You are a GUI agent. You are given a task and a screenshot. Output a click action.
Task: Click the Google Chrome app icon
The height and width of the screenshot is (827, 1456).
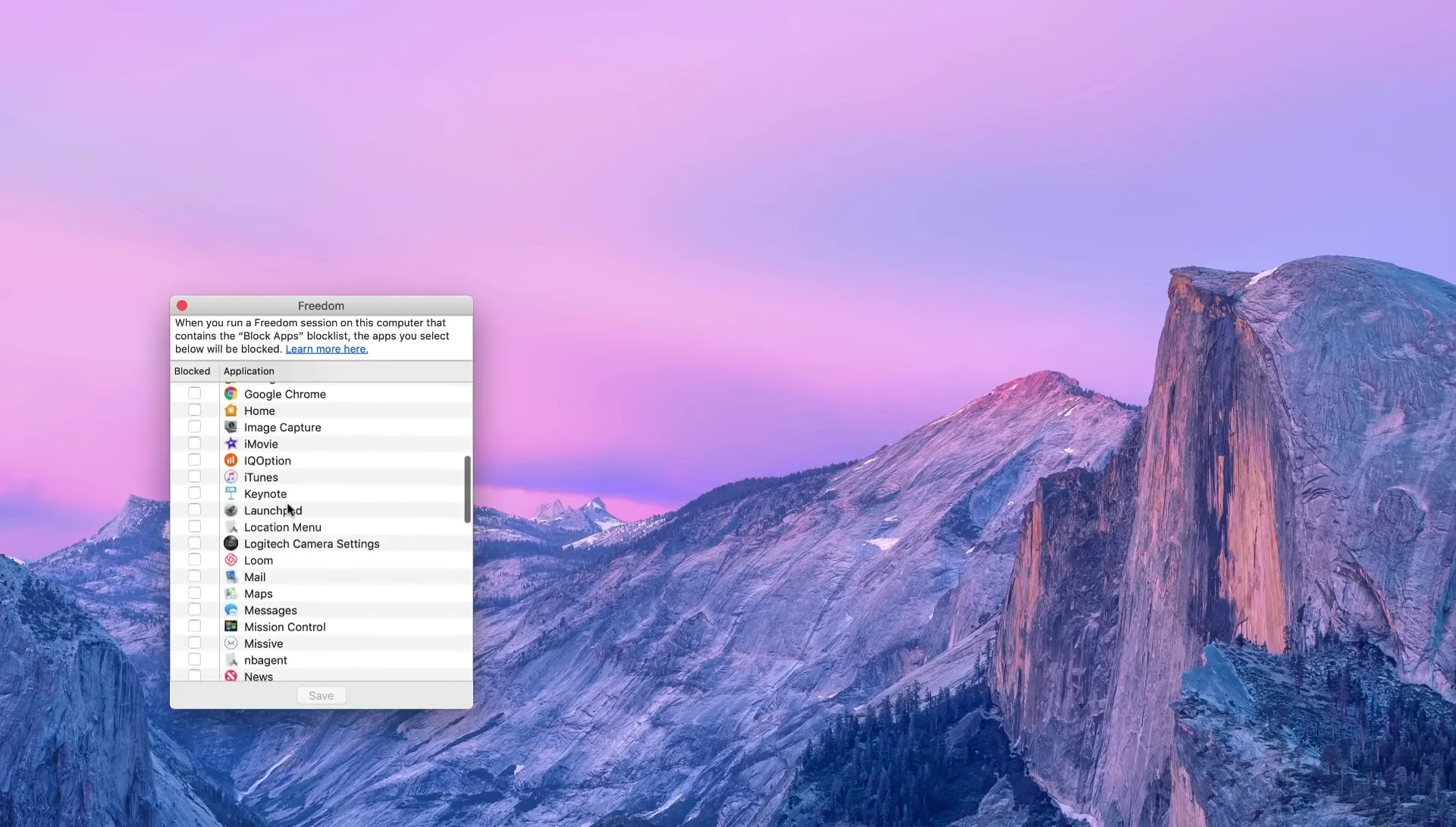point(231,394)
